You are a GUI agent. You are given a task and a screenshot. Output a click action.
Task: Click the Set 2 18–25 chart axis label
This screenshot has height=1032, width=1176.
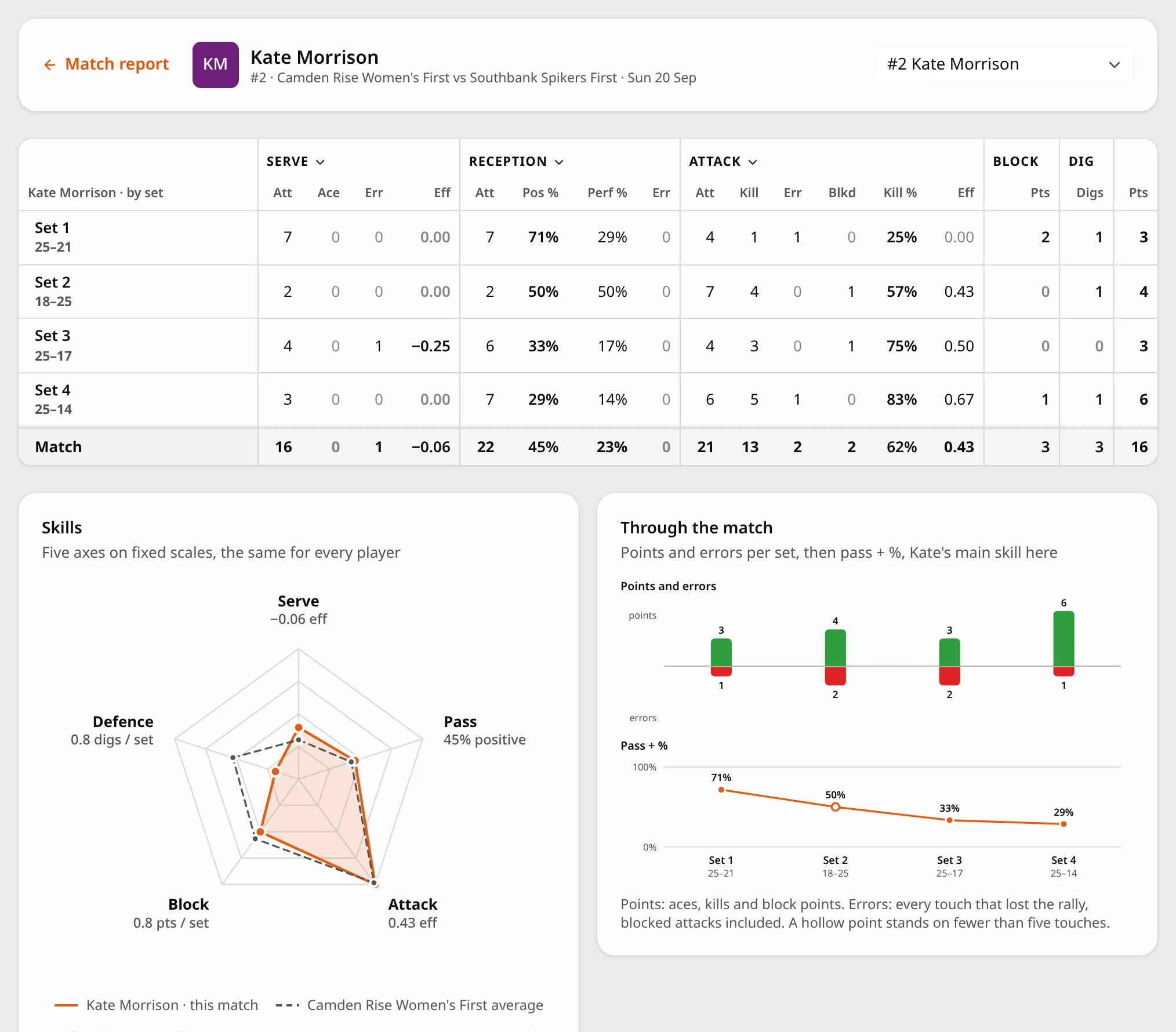pyautogui.click(x=835, y=867)
